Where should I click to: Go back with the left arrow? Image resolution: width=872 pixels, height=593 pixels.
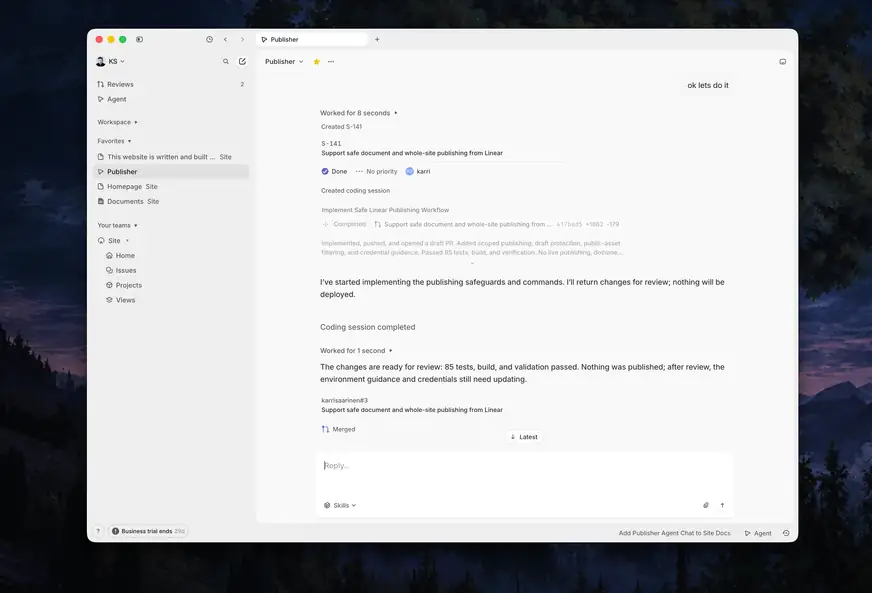tap(225, 39)
